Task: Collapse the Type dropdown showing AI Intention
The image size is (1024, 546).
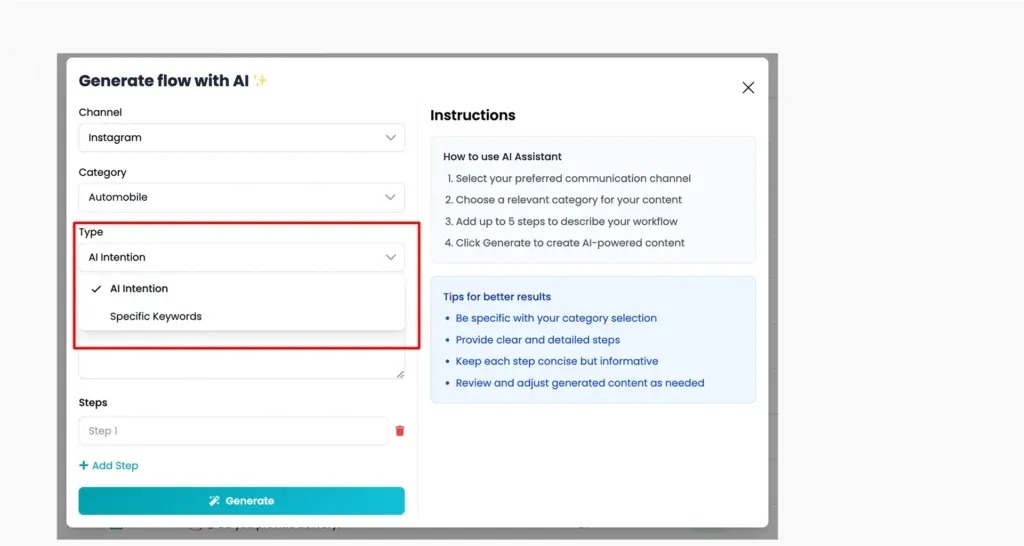Action: click(242, 257)
